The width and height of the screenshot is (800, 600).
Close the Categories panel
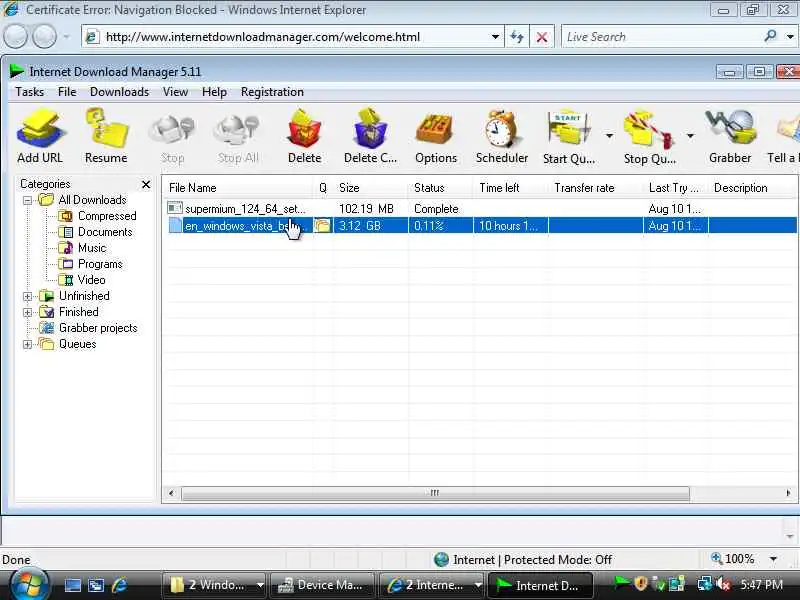pos(146,184)
